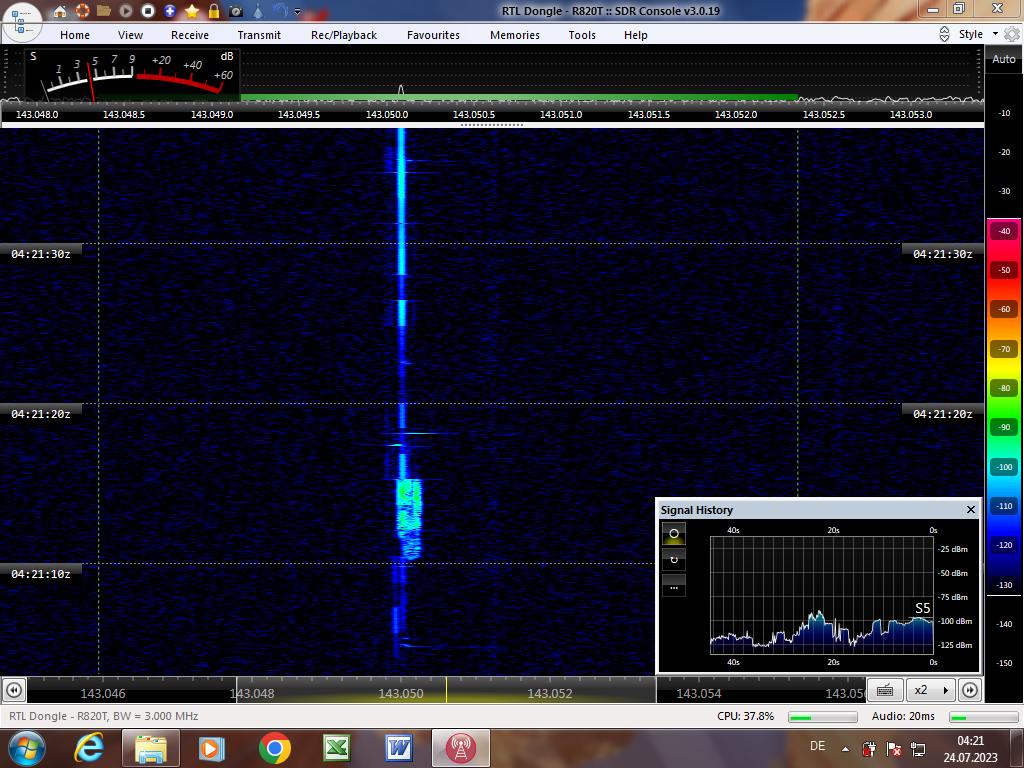
Task: Open Windows Media Player from taskbar
Action: click(212, 748)
